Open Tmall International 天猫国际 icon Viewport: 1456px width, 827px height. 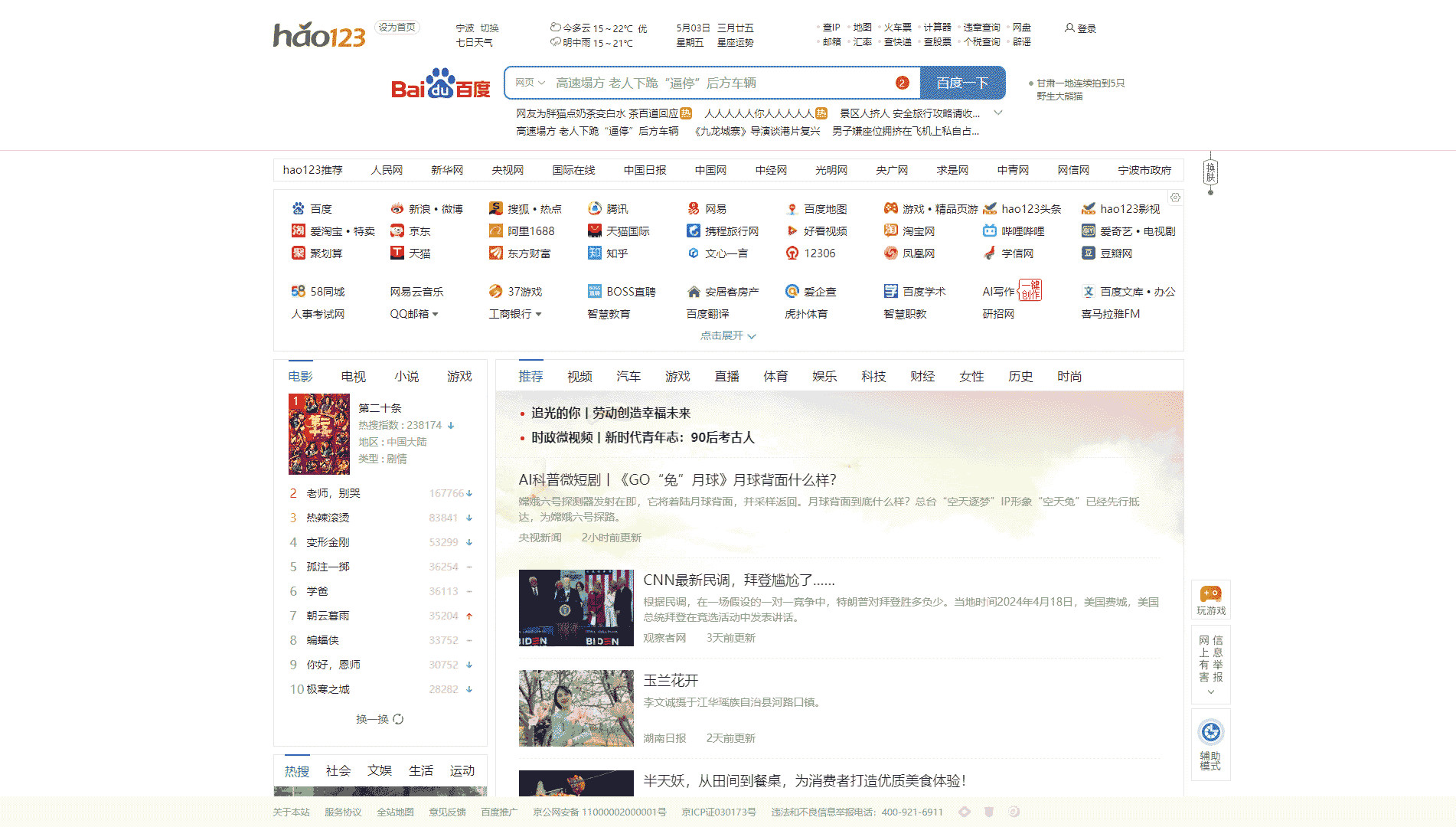coord(594,230)
